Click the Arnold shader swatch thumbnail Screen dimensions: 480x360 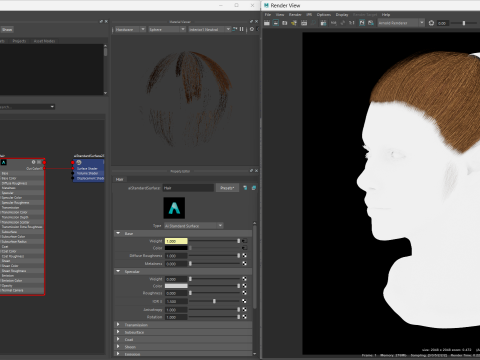tap(174, 208)
